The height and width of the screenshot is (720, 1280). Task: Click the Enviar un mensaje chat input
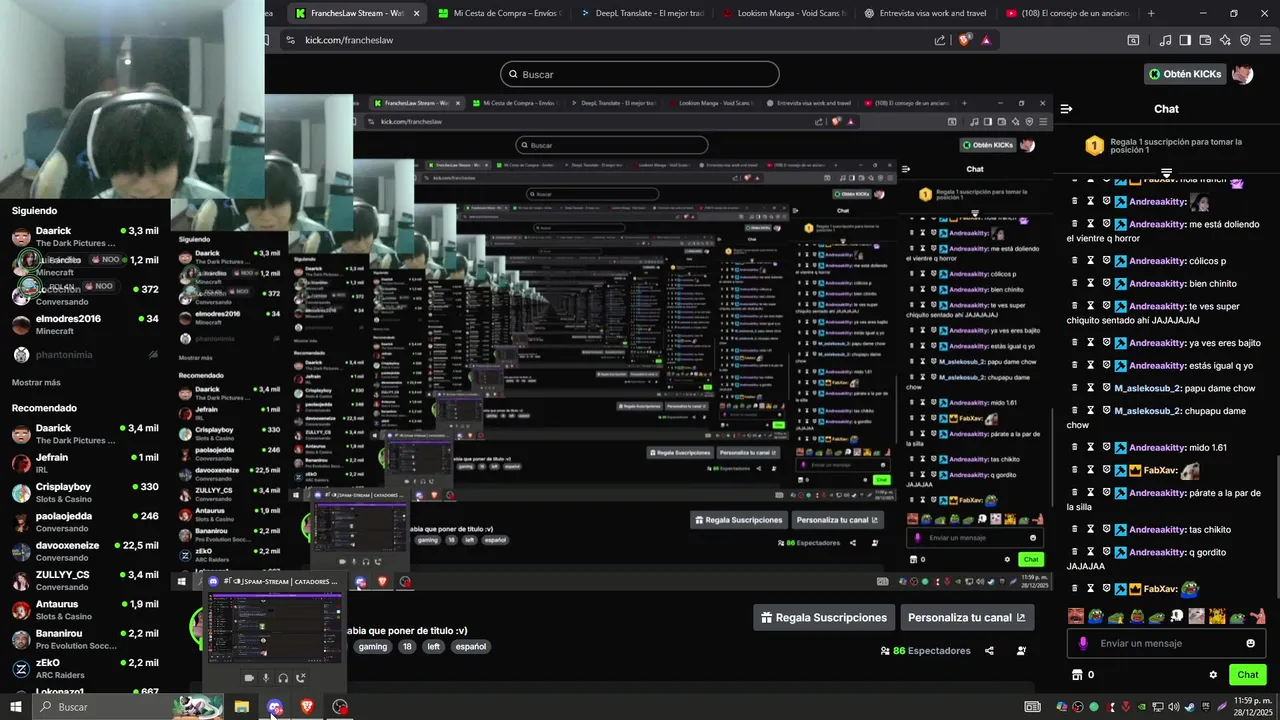1164,643
